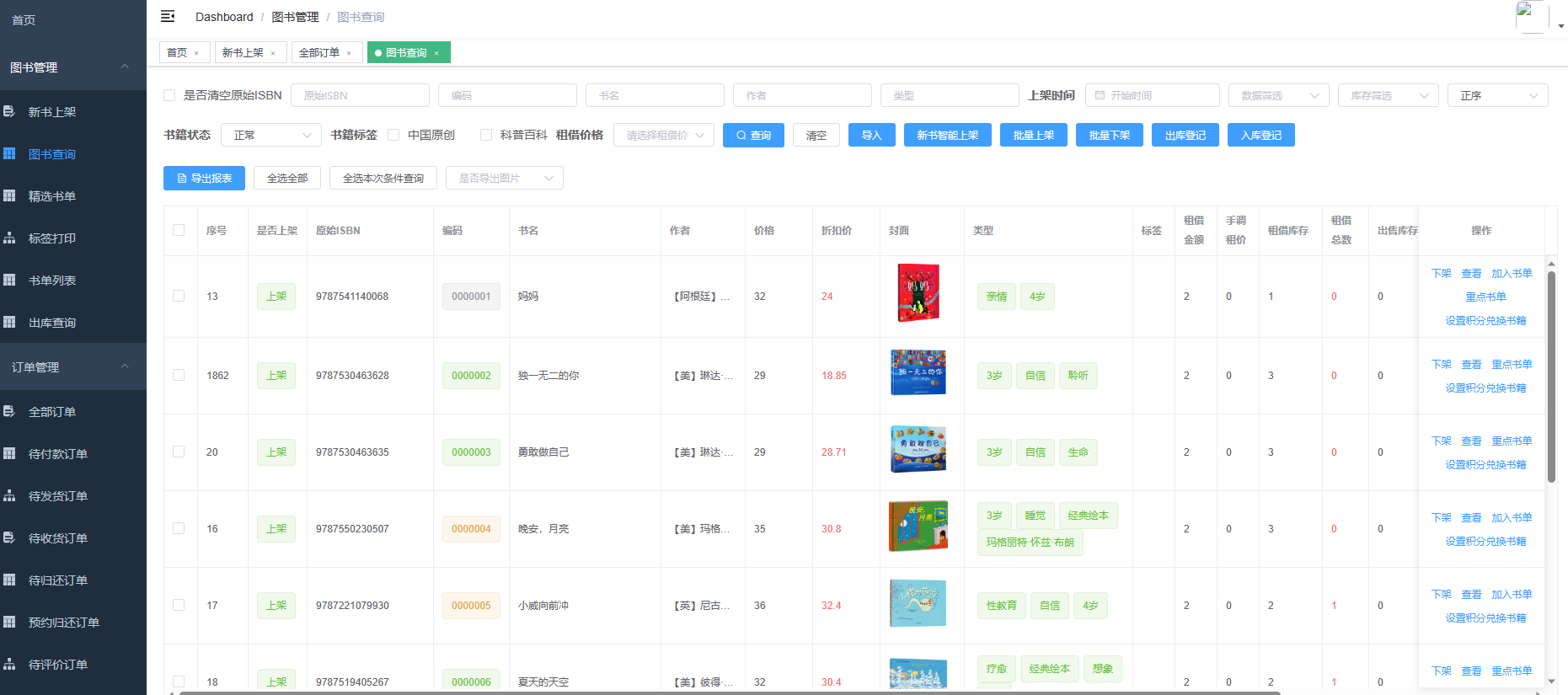Open the 是否导出图片 dropdown
This screenshot has height=695, width=1568.
point(505,178)
